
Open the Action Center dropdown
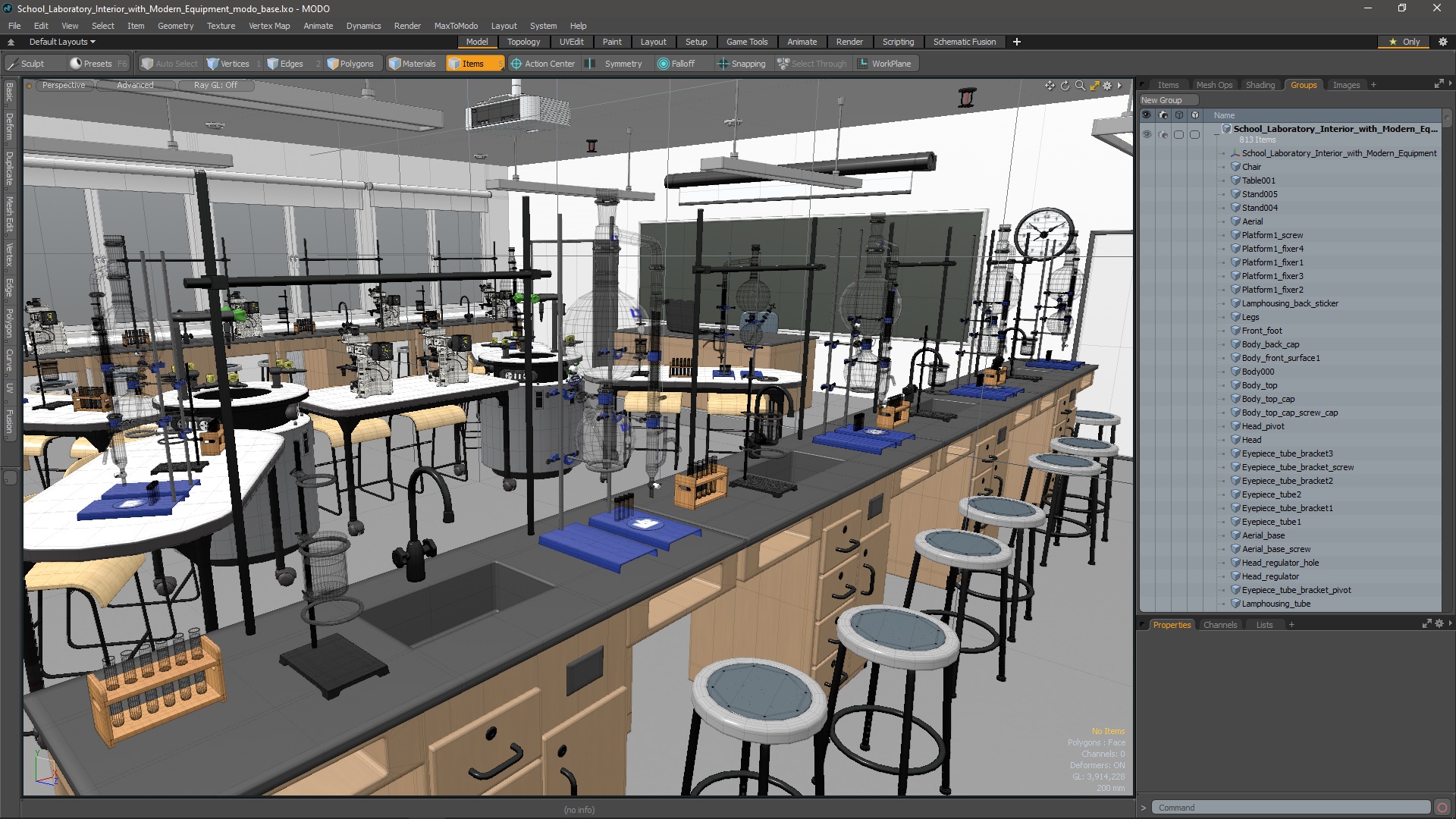pyautogui.click(x=543, y=64)
